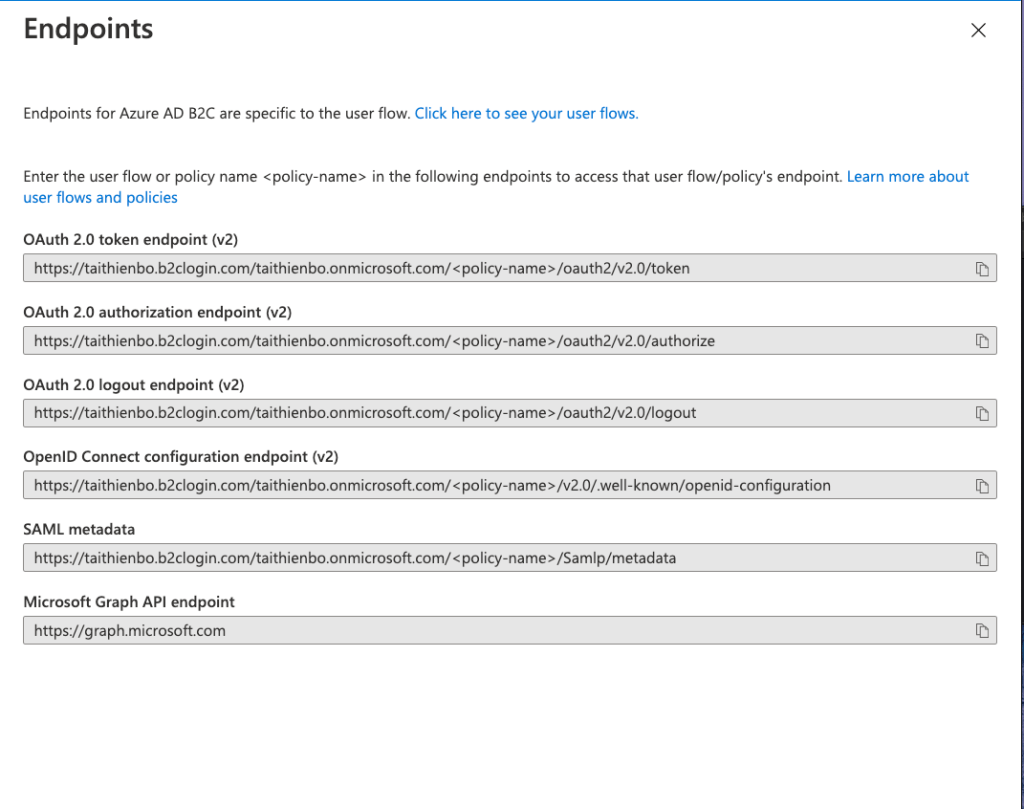Click the copy icon next to the Samlp/metadata field
1024x809 pixels.
[984, 558]
